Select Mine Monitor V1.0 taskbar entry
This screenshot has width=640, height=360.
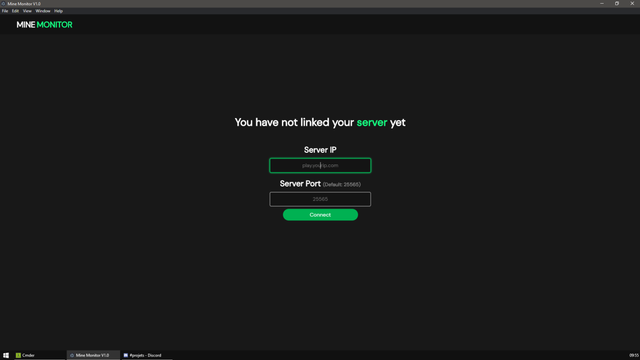93,355
